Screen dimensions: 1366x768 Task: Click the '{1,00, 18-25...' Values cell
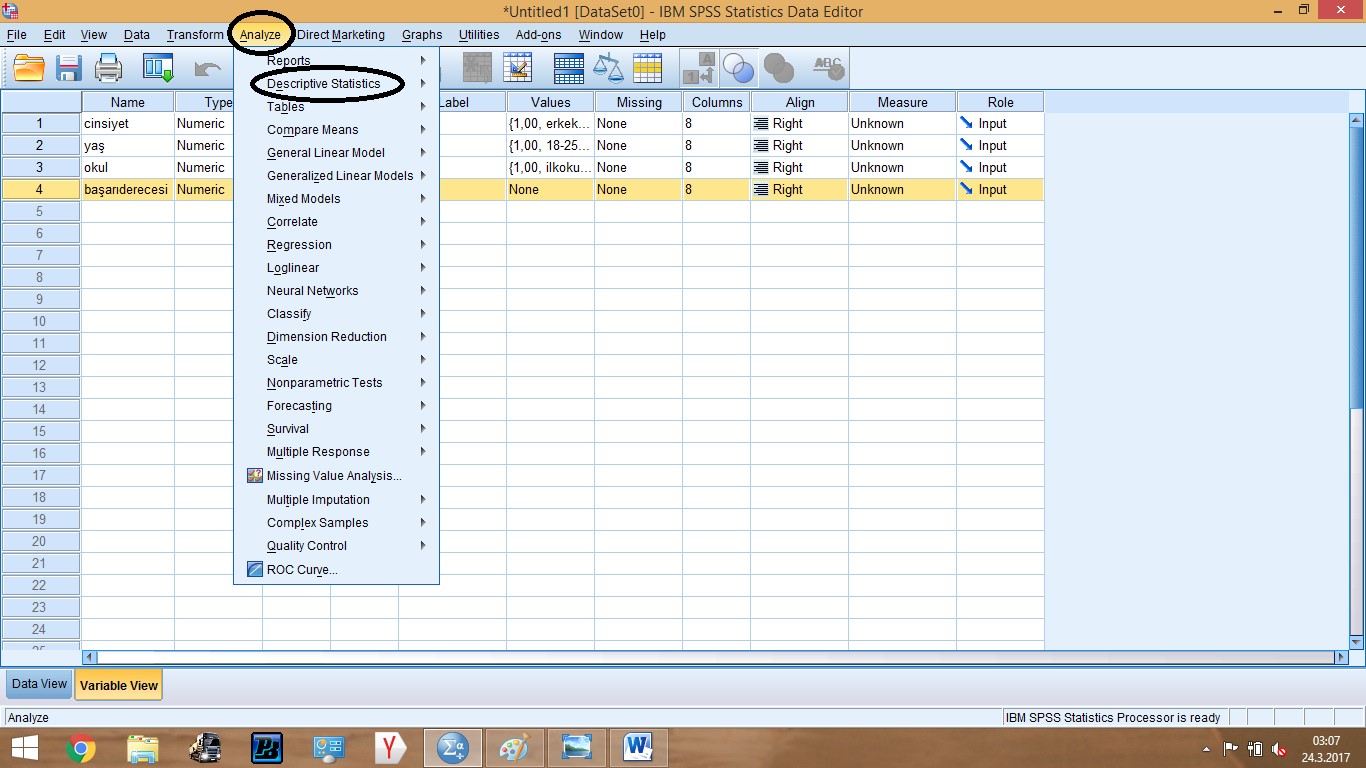[x=550, y=146]
